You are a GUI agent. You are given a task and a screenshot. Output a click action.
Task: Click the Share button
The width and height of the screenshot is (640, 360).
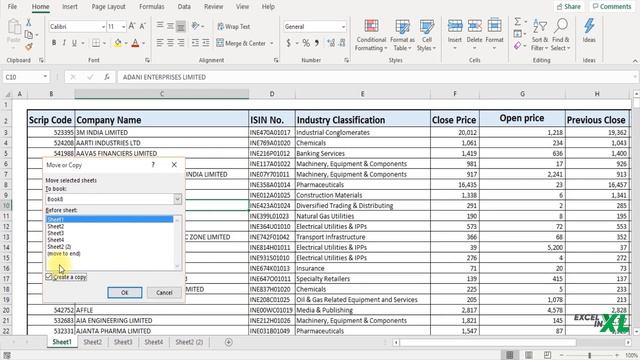[x=569, y=7]
